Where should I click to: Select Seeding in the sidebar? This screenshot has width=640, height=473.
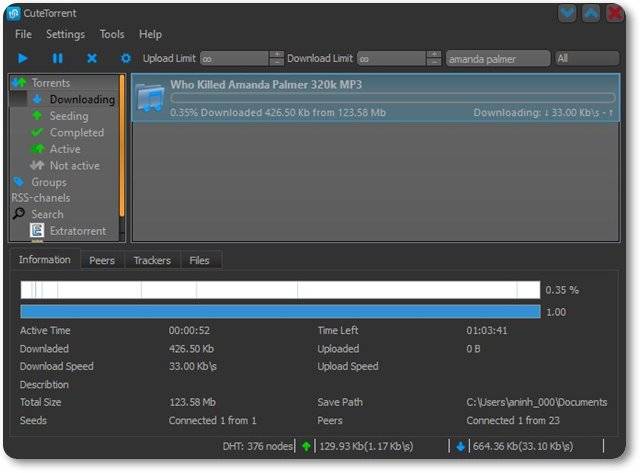coord(69,116)
